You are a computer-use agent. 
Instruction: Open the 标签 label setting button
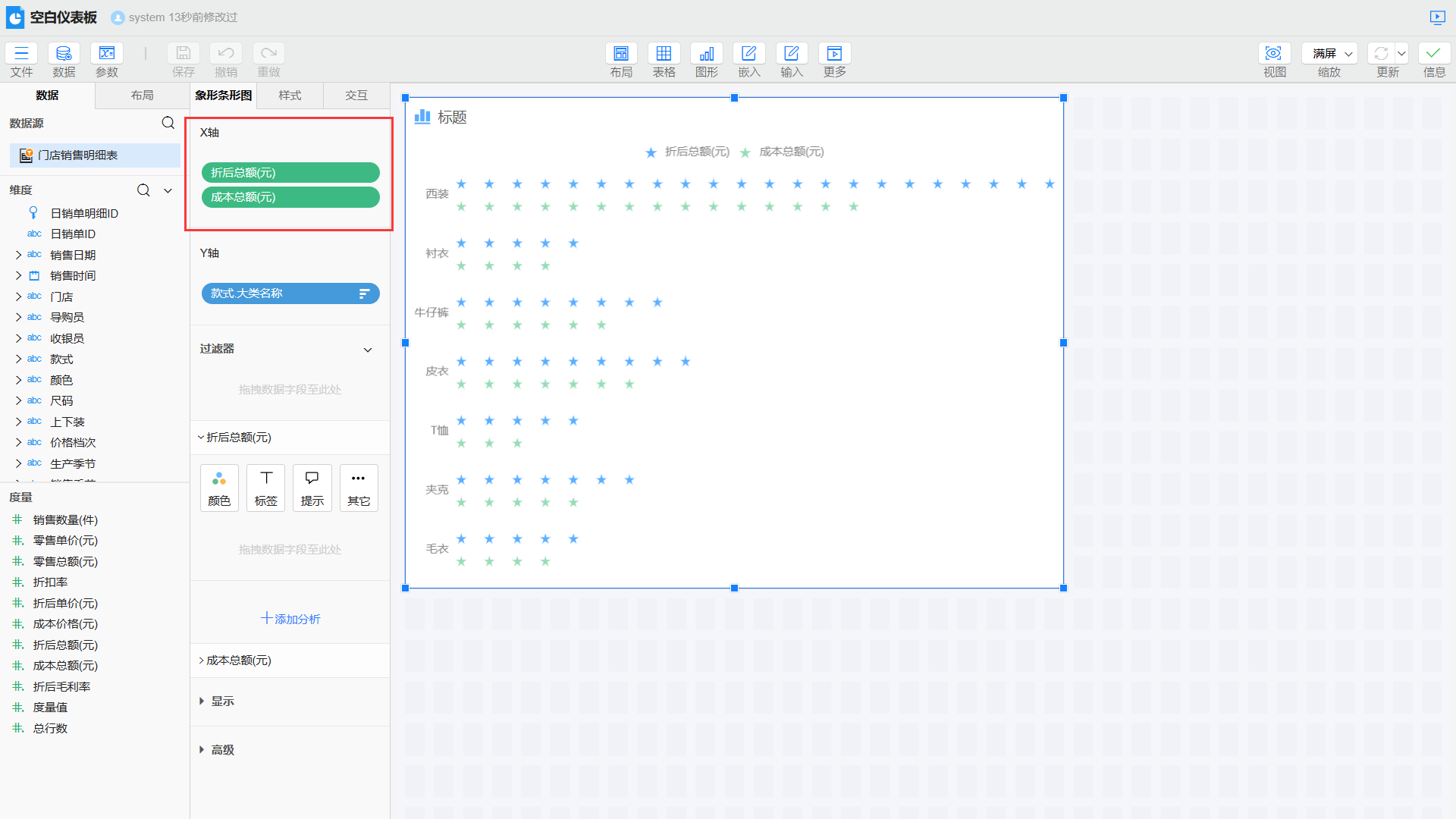coord(265,488)
